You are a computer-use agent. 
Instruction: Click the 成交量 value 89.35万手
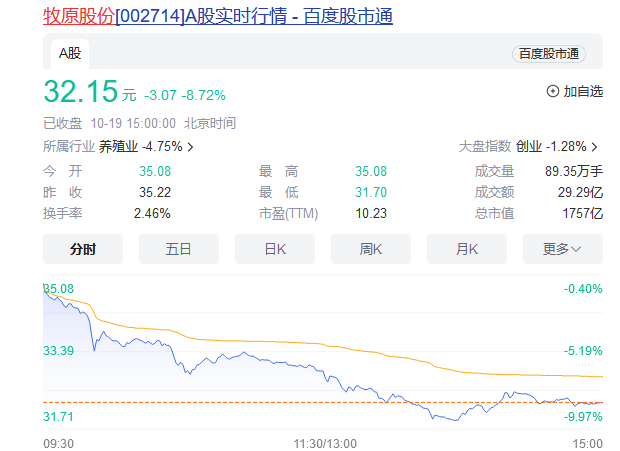[x=574, y=171]
